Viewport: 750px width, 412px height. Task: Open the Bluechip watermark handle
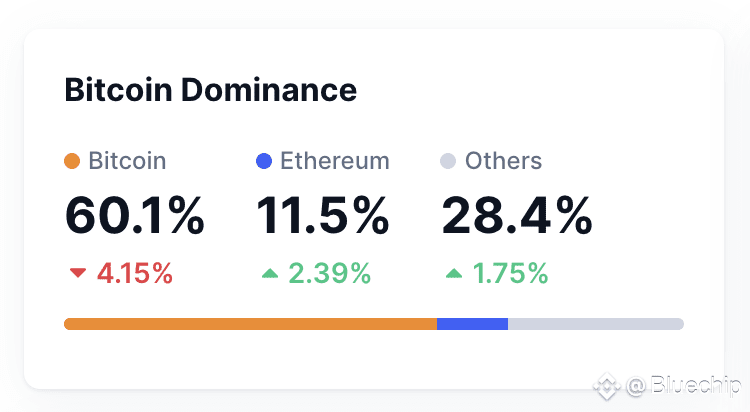click(x=696, y=386)
